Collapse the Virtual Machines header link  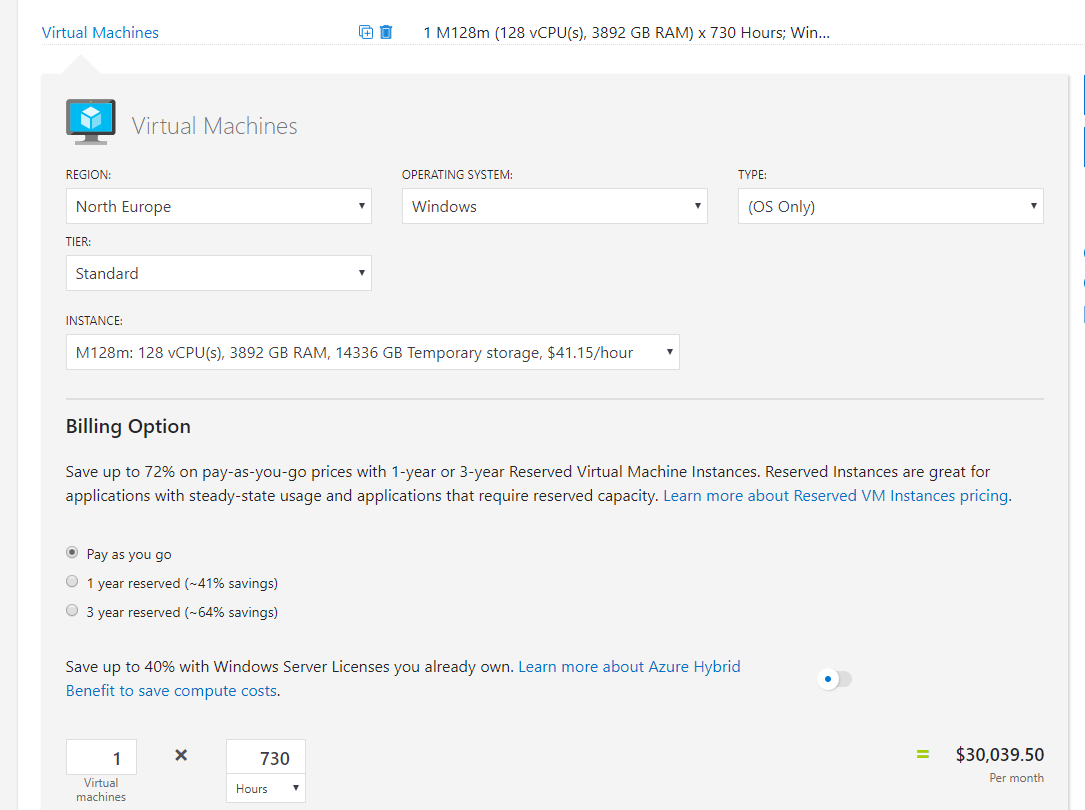click(100, 32)
